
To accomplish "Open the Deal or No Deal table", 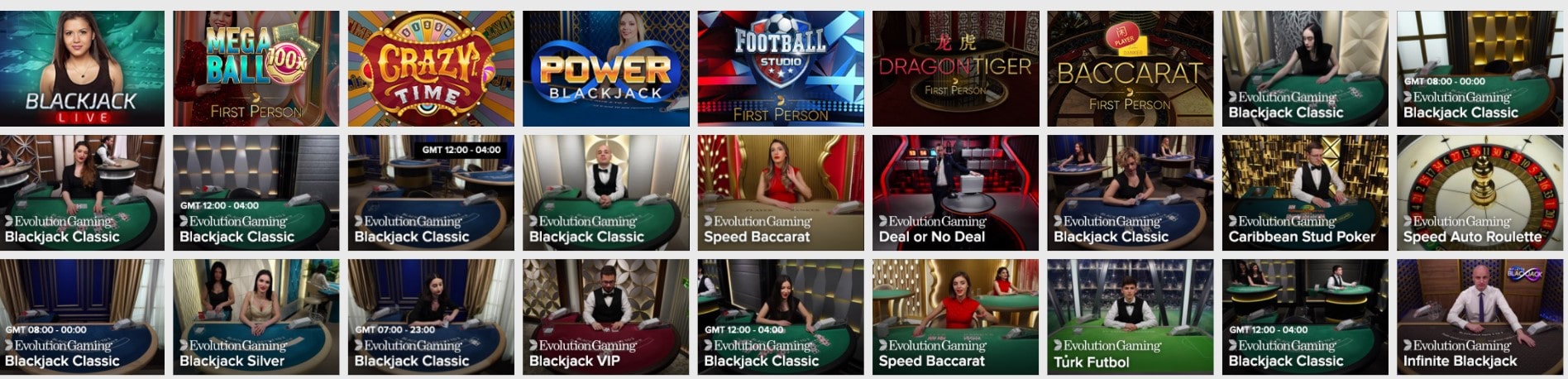I will (956, 193).
